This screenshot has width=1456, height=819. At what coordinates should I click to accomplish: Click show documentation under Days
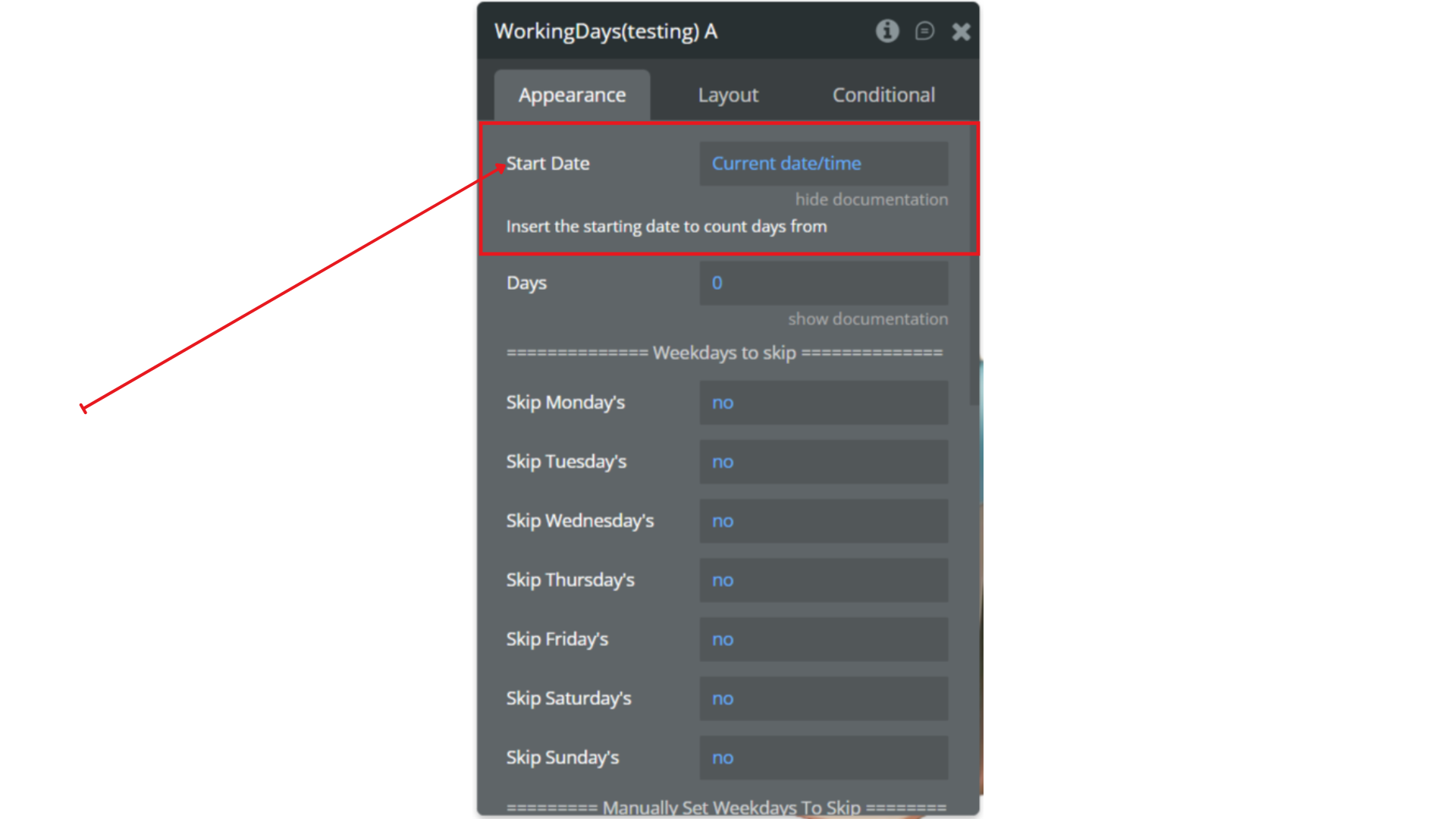[868, 319]
